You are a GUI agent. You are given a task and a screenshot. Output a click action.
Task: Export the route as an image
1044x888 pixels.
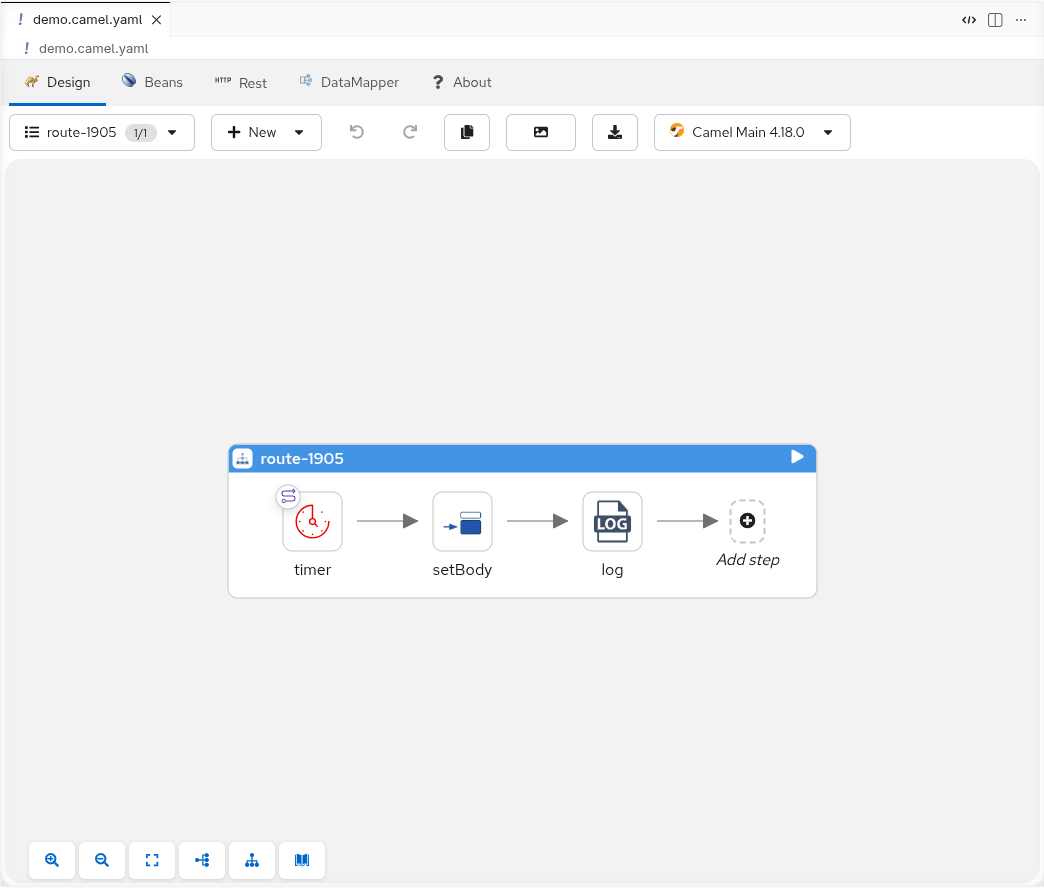click(x=540, y=132)
